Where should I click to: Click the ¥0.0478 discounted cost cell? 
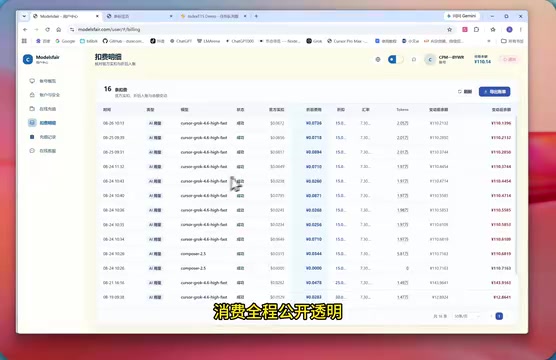click(313, 283)
